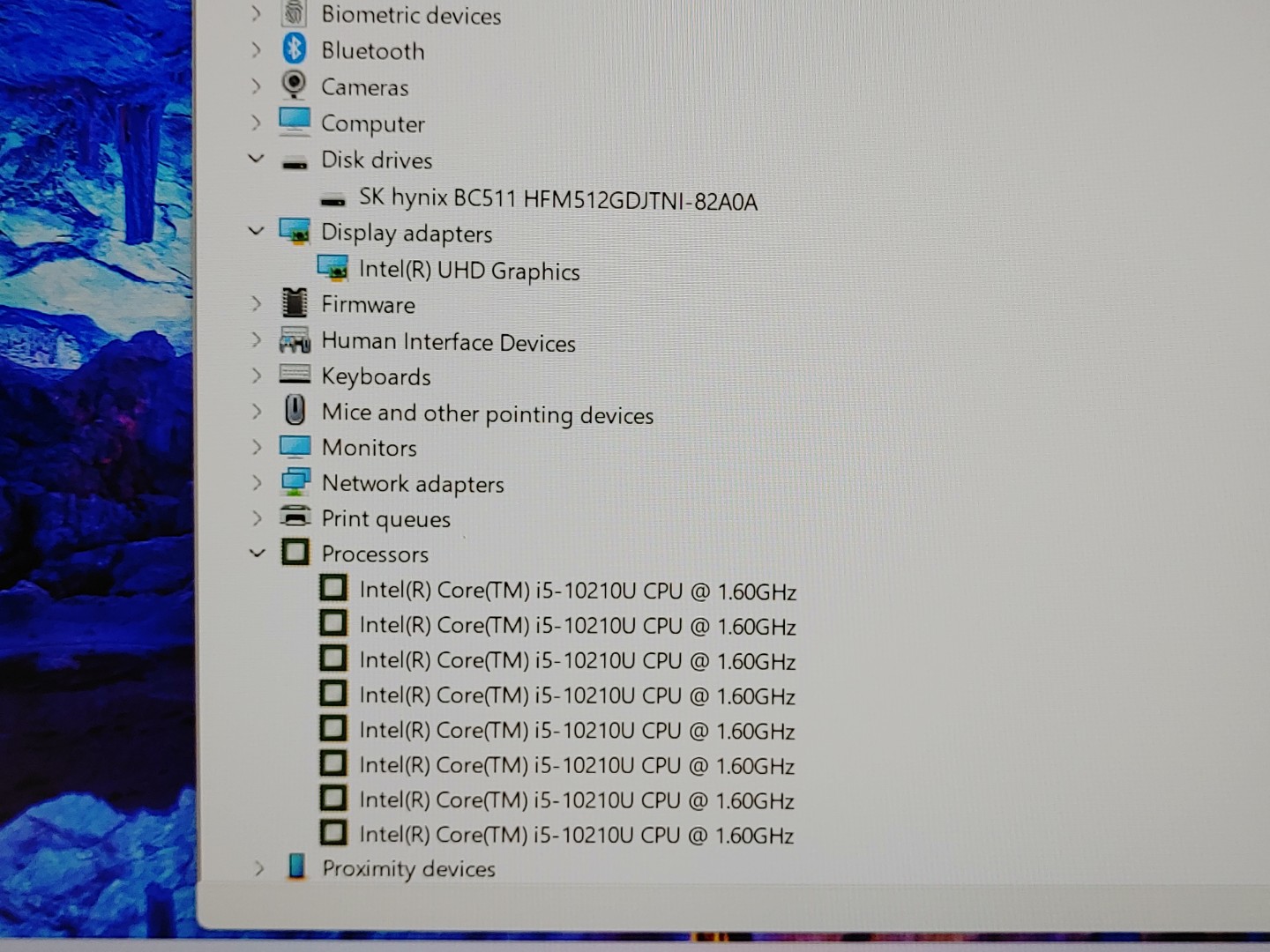
Task: Expand the Monitors category
Action: pos(257,447)
